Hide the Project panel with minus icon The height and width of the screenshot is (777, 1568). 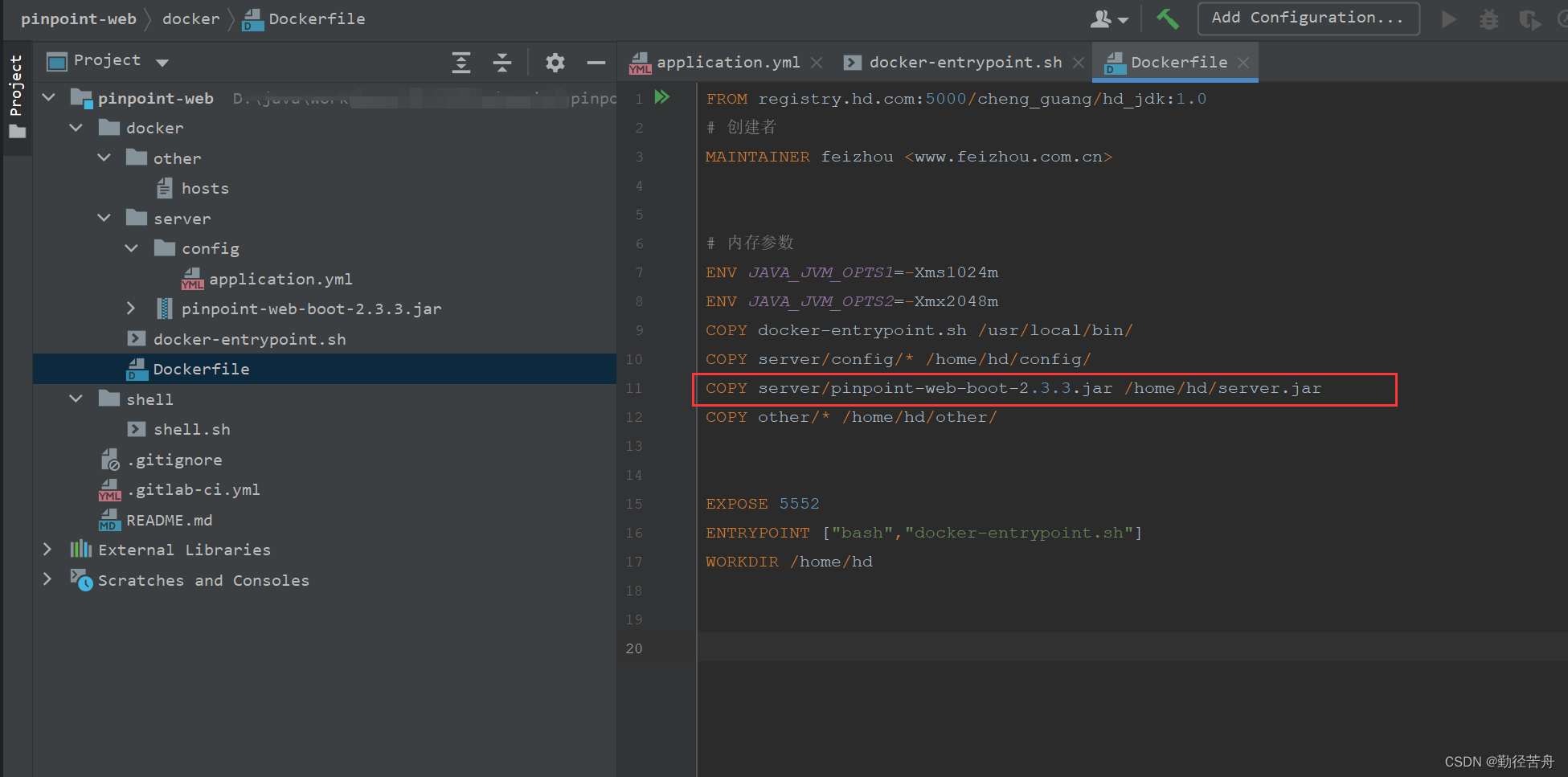[596, 62]
